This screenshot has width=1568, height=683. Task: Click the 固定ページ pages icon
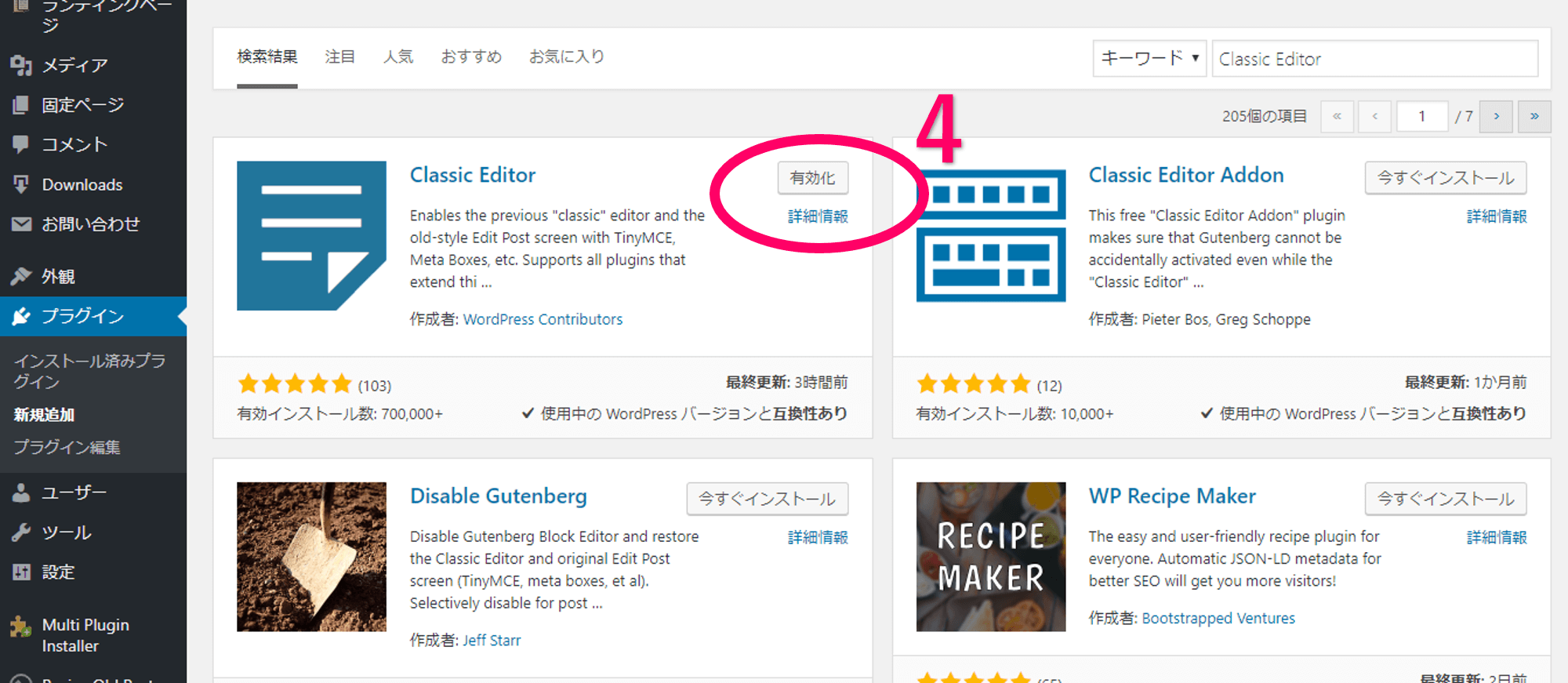pyautogui.click(x=21, y=105)
